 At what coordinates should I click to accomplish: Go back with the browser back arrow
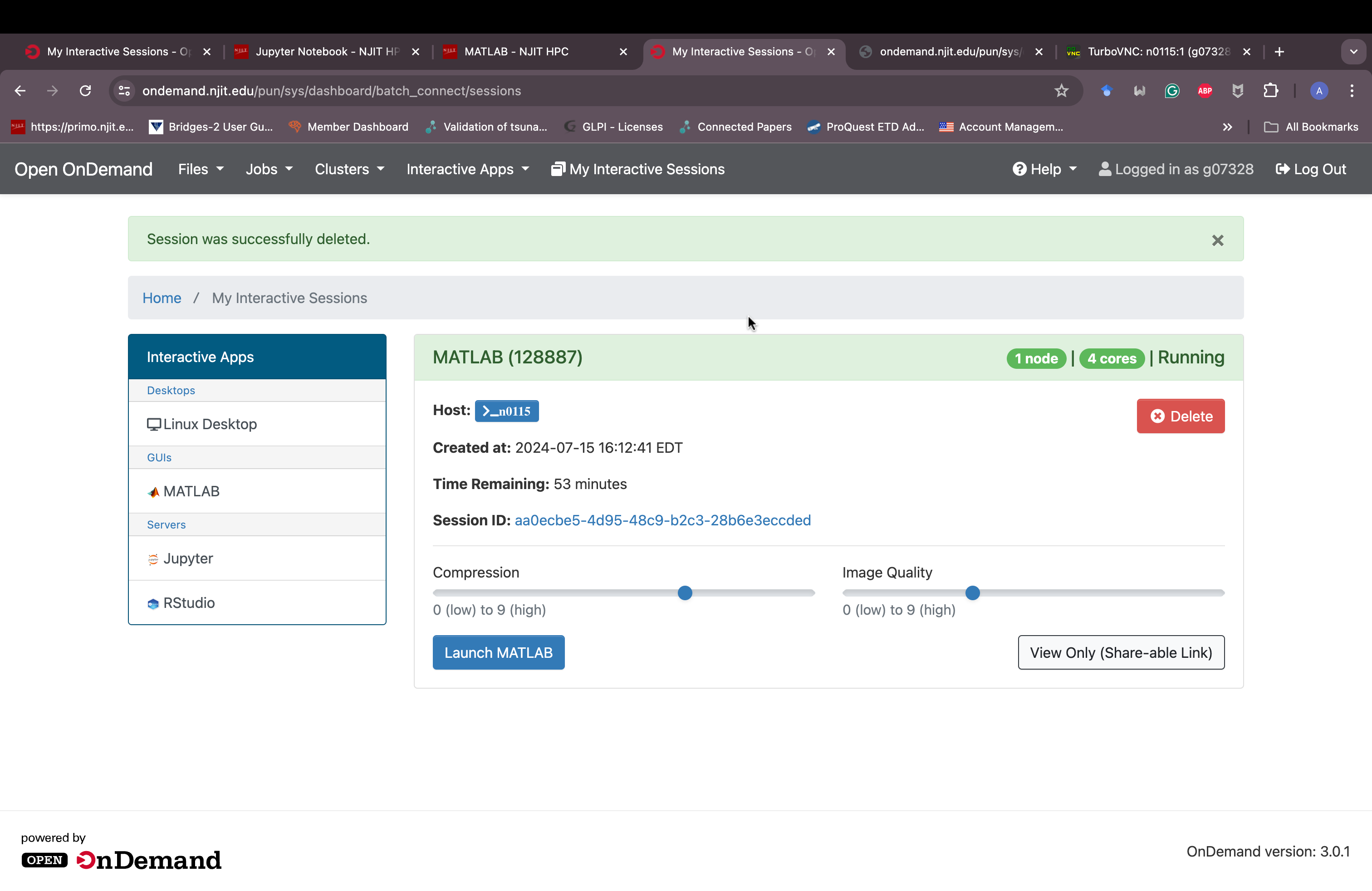[x=20, y=90]
